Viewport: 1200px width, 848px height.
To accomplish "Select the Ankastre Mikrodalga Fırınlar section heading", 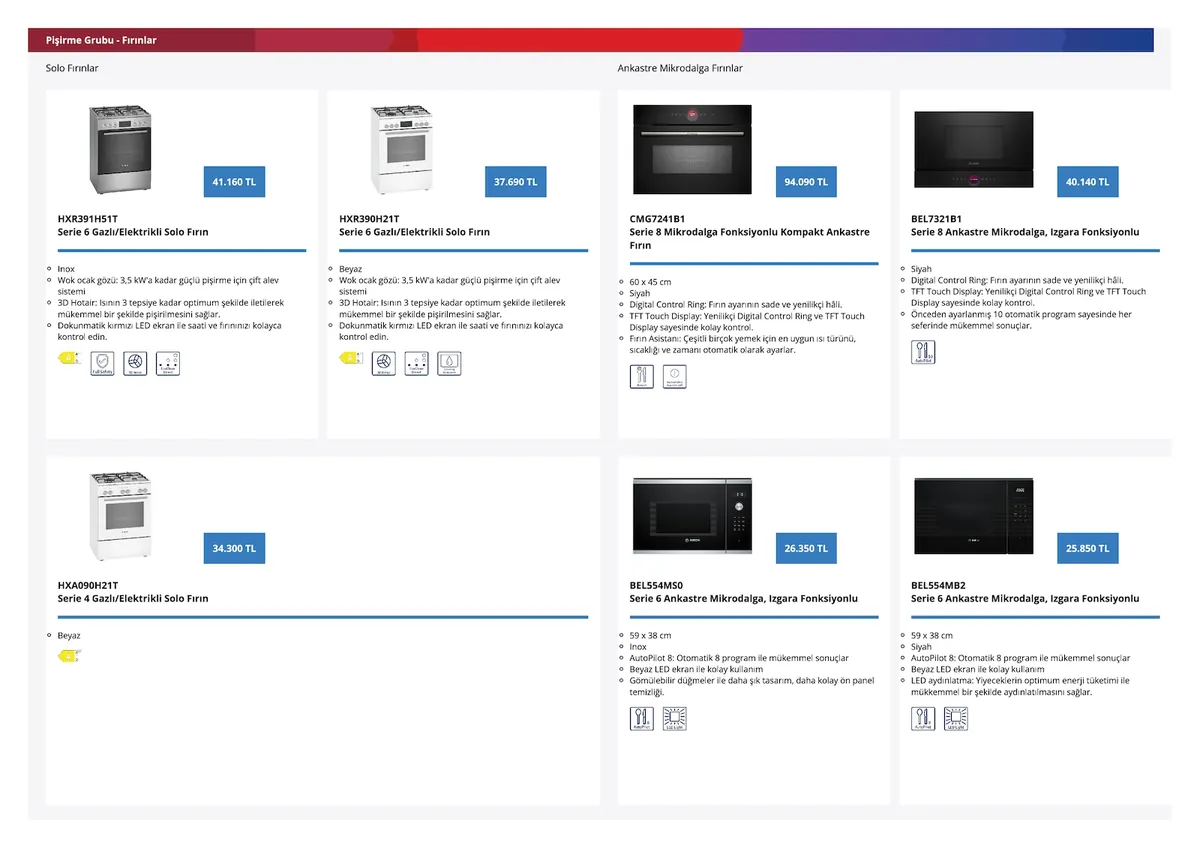I will tap(680, 68).
